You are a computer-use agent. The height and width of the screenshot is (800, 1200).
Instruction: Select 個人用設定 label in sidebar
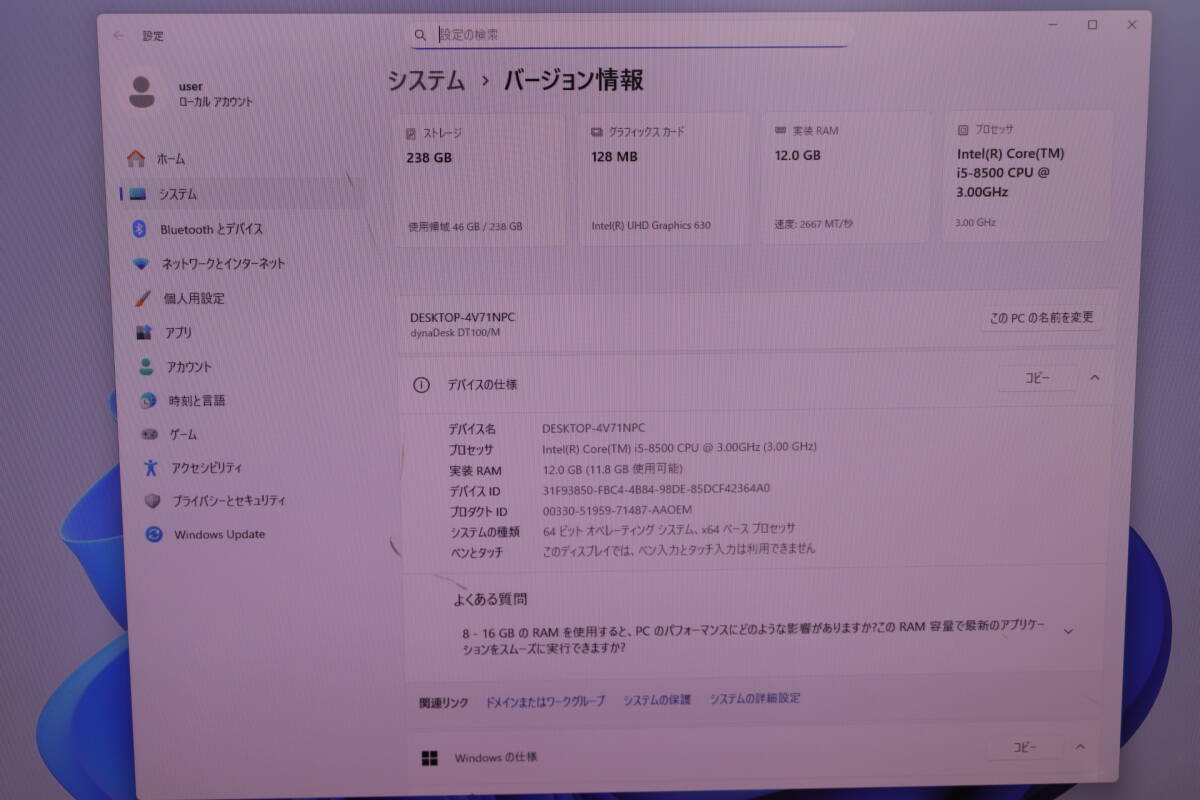(194, 298)
